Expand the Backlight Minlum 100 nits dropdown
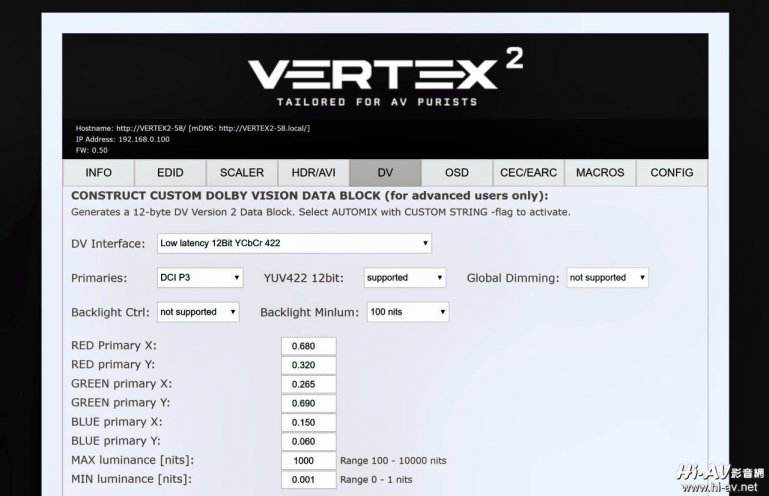 pos(408,312)
